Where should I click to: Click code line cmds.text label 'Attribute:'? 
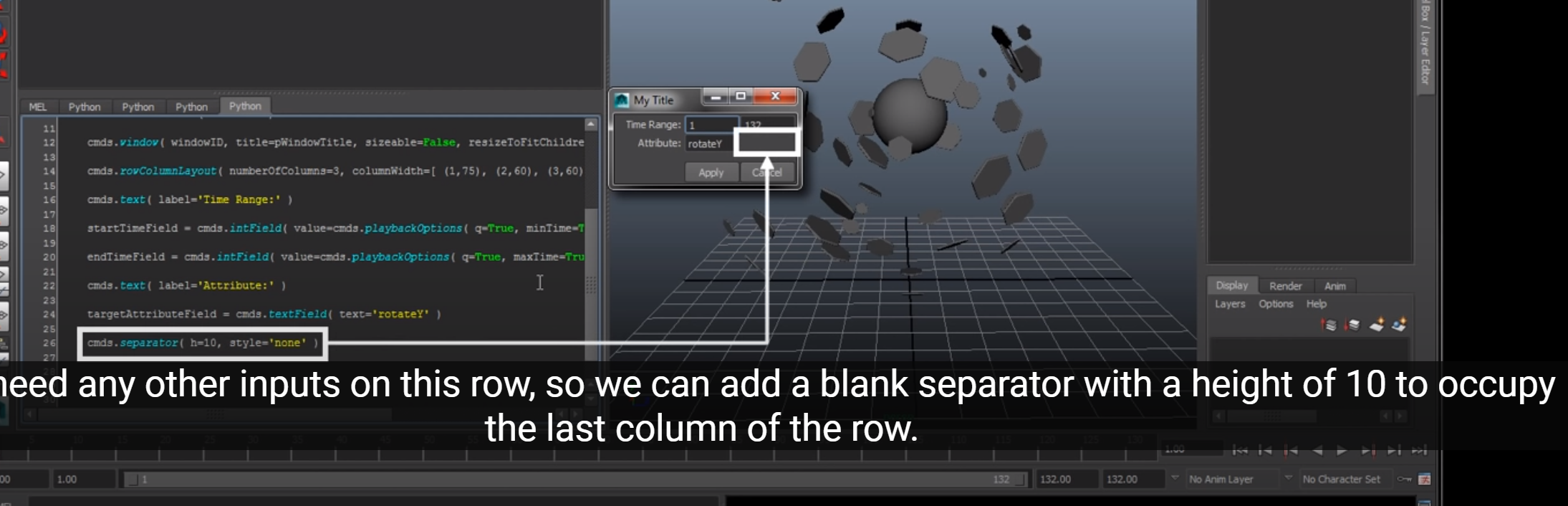tap(186, 285)
